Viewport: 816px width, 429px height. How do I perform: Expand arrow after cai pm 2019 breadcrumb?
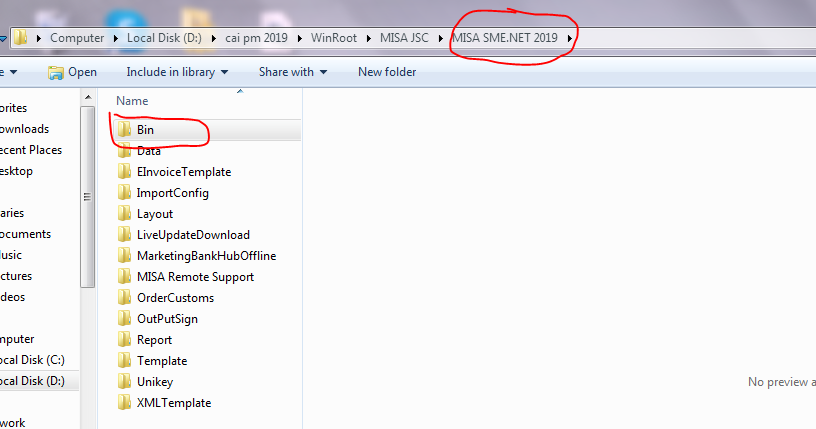tap(299, 38)
